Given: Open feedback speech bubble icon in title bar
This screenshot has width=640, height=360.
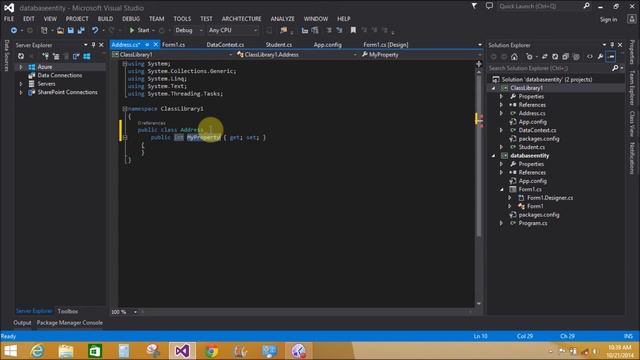Looking at the screenshot, I should [x=489, y=6].
